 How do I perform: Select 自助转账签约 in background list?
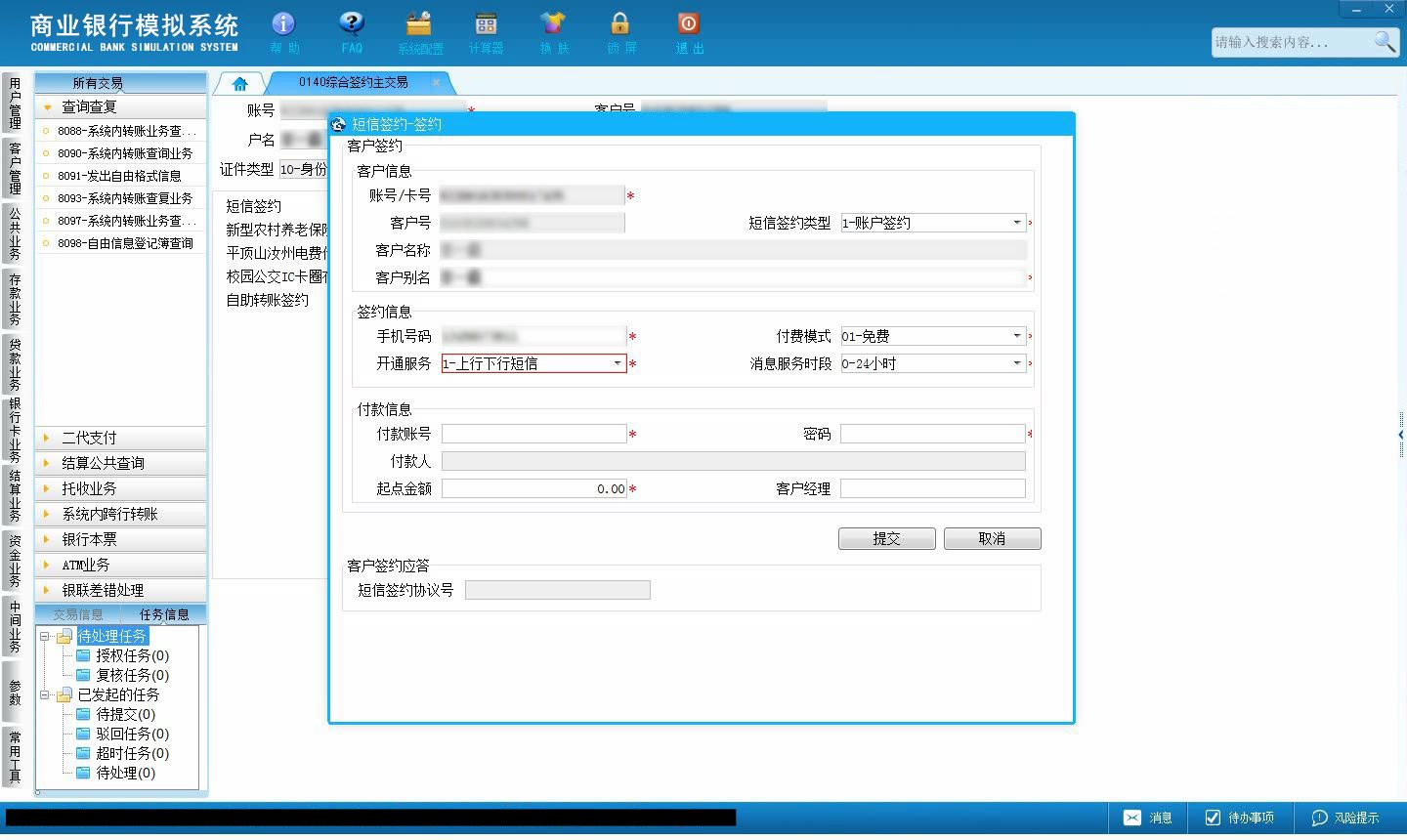(267, 300)
